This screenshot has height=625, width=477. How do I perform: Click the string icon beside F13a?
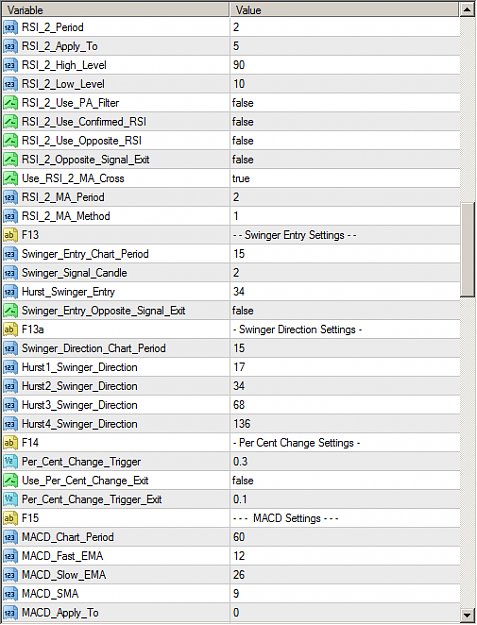click(10, 330)
